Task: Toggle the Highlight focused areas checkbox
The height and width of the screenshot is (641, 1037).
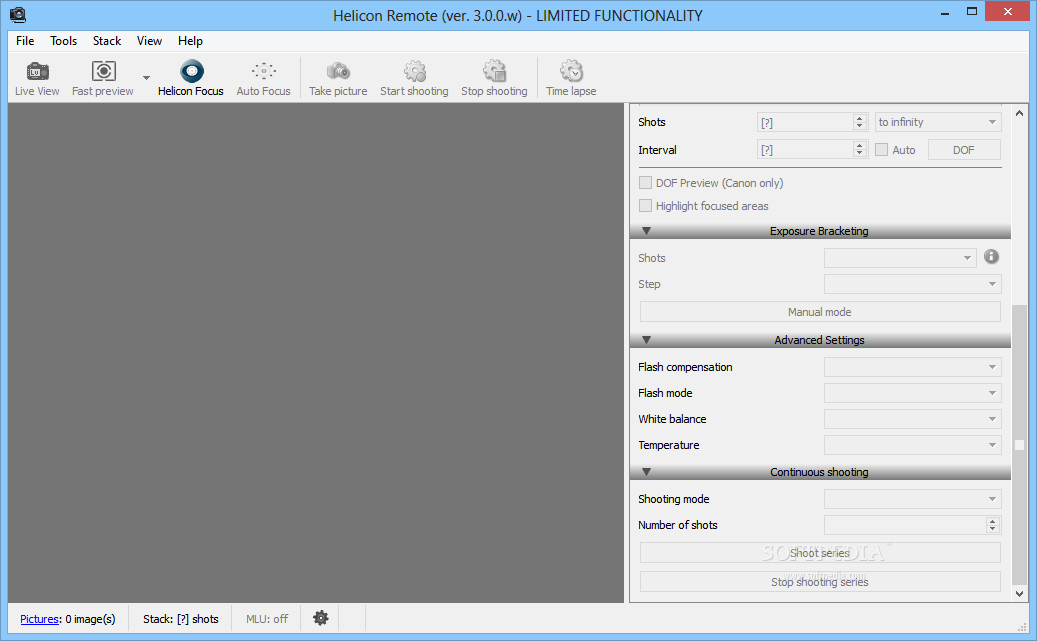Action: (x=645, y=206)
